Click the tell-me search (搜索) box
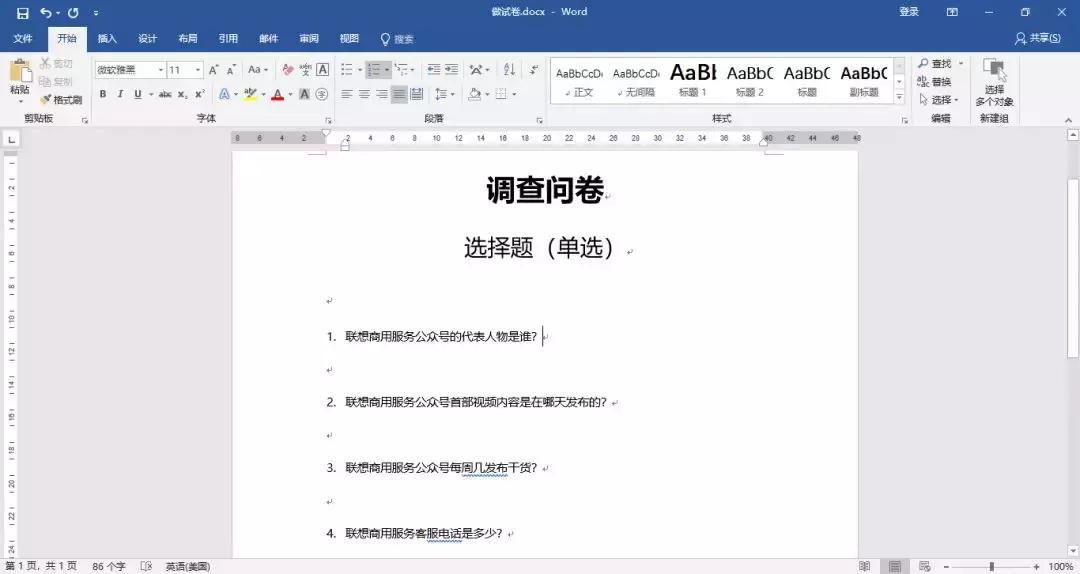Image resolution: width=1080 pixels, height=574 pixels. coord(397,39)
